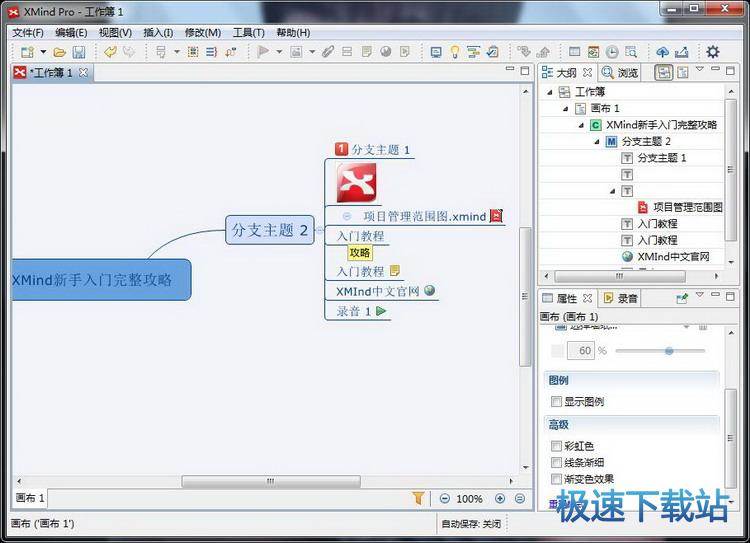Open the 修改(M) menu
The height and width of the screenshot is (543, 750).
pyautogui.click(x=203, y=33)
